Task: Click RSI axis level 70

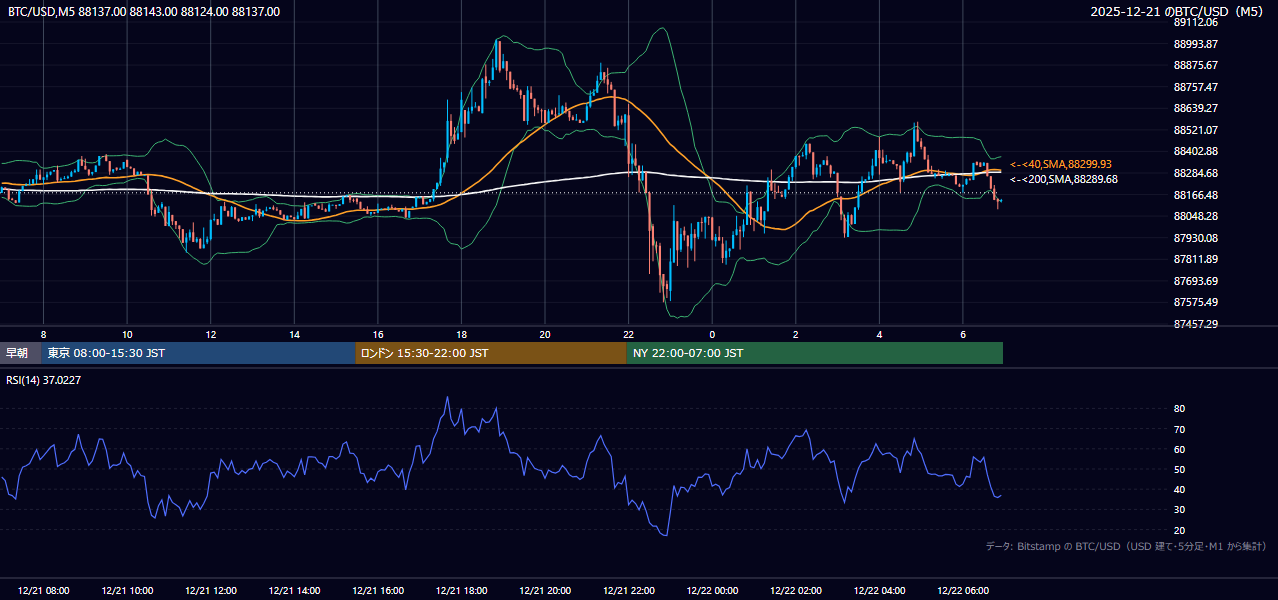Action: click(1179, 429)
